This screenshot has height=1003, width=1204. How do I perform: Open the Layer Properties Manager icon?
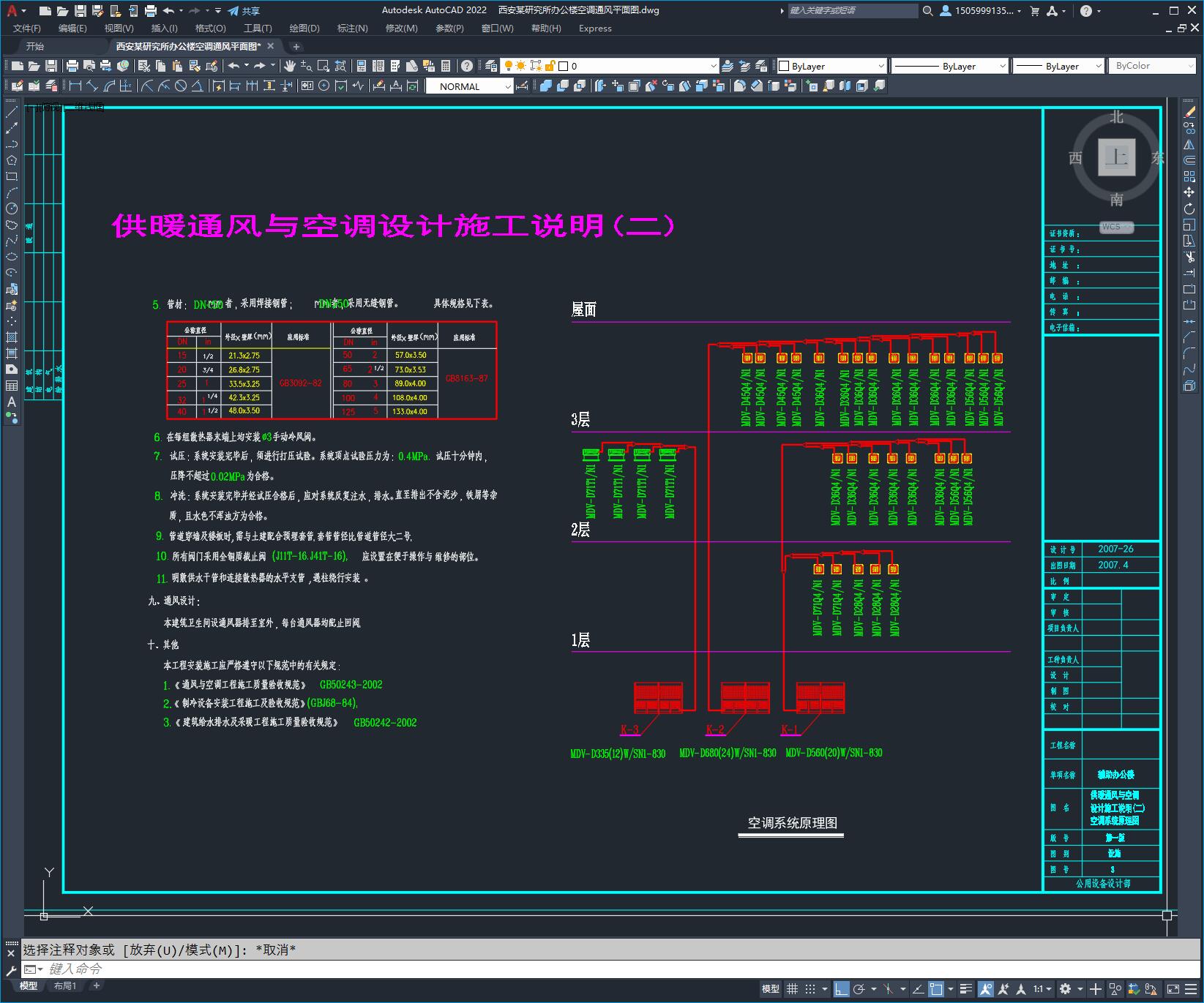click(491, 66)
